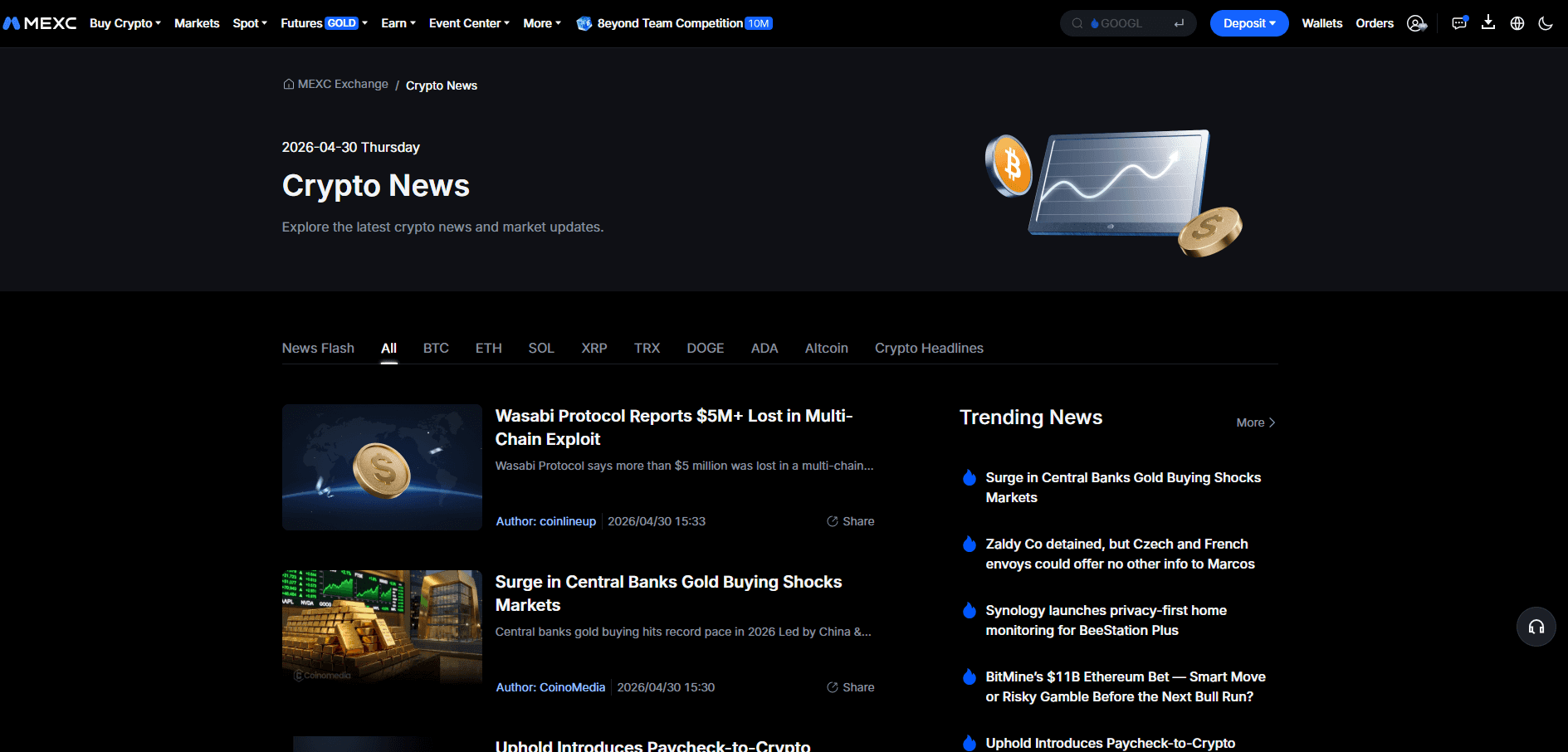The width and height of the screenshot is (1568, 752).
Task: Open the messages chat icon
Action: point(1459,23)
